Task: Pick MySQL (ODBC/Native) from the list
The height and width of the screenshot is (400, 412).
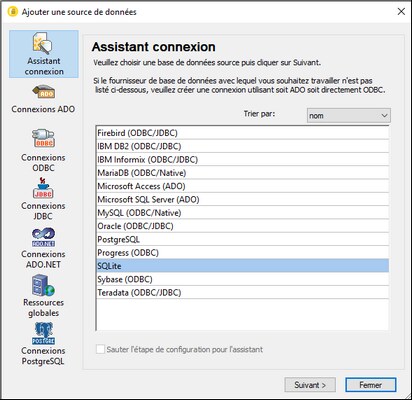Action: point(242,213)
